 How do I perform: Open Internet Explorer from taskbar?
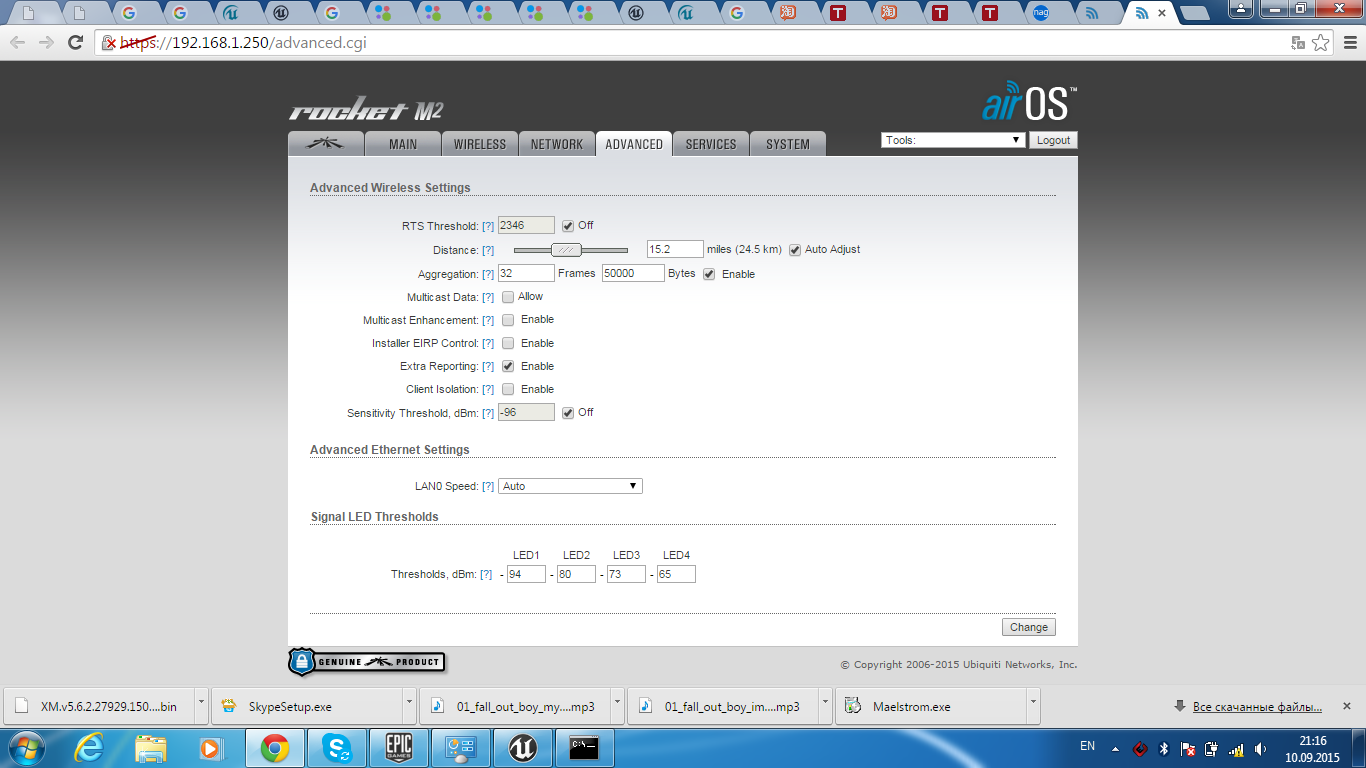[89, 748]
